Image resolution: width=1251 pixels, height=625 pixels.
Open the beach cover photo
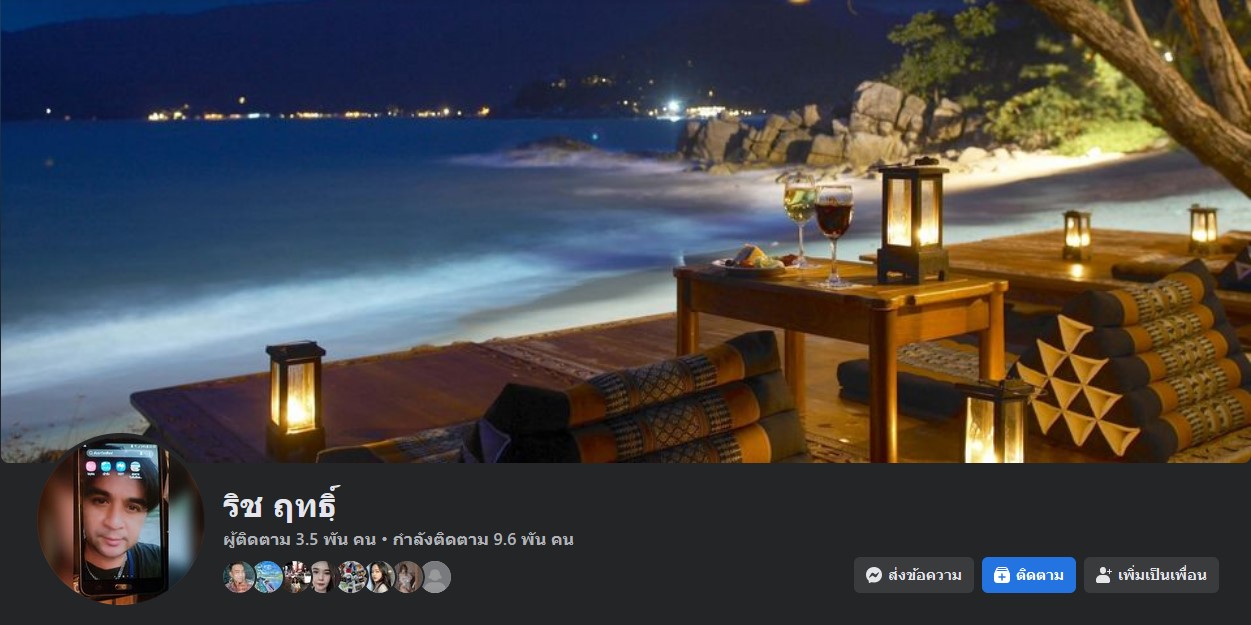(625, 231)
